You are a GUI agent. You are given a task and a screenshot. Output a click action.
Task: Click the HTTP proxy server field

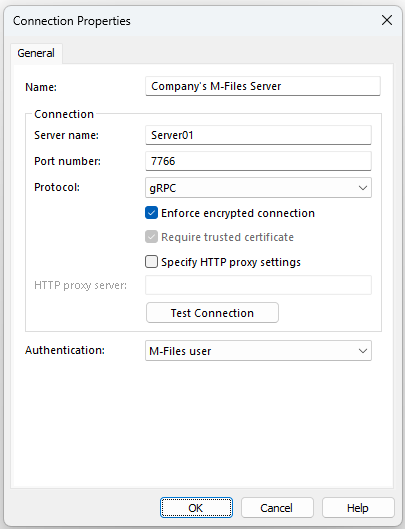259,285
